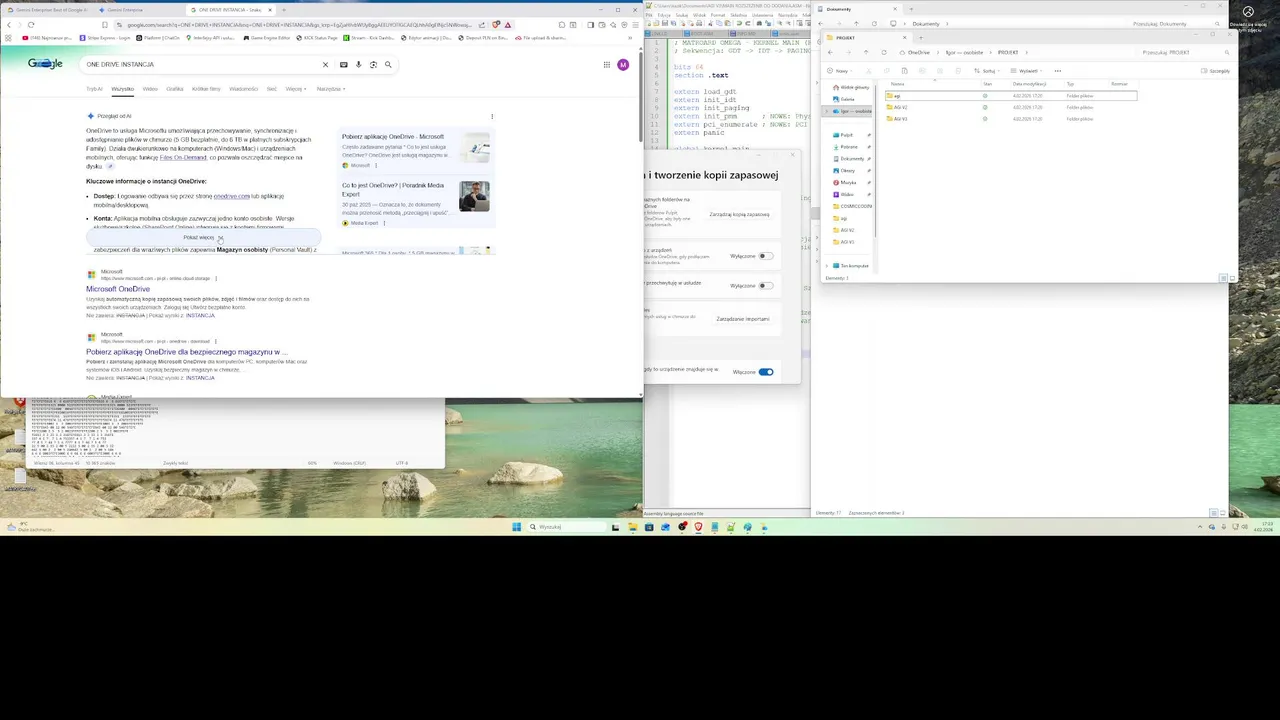This screenshot has width=1280, height=720.
Task: Click the Brave shield icon in address bar
Action: click(494, 24)
